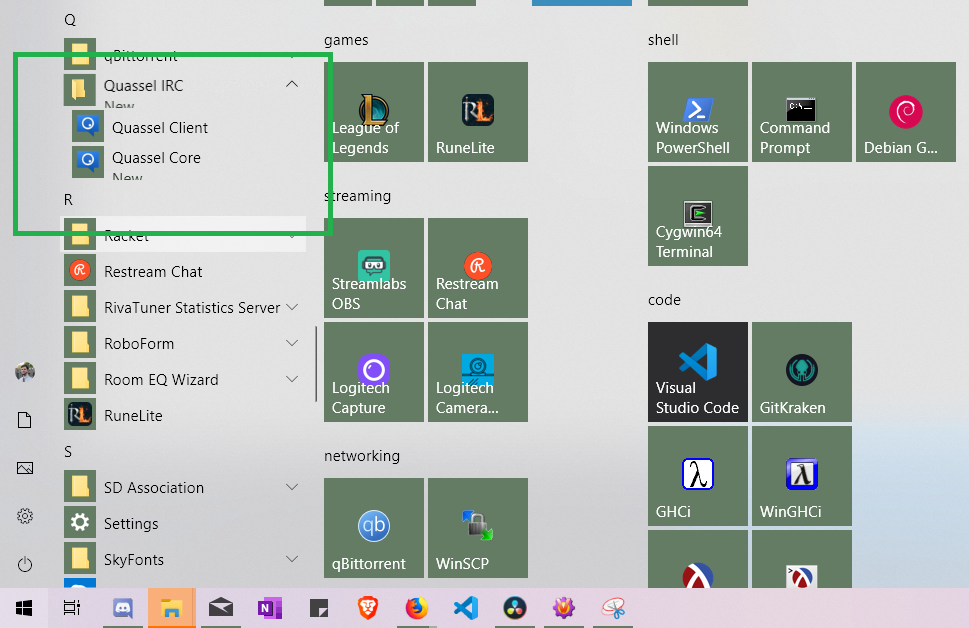Open OneNote from the taskbar

(269, 608)
